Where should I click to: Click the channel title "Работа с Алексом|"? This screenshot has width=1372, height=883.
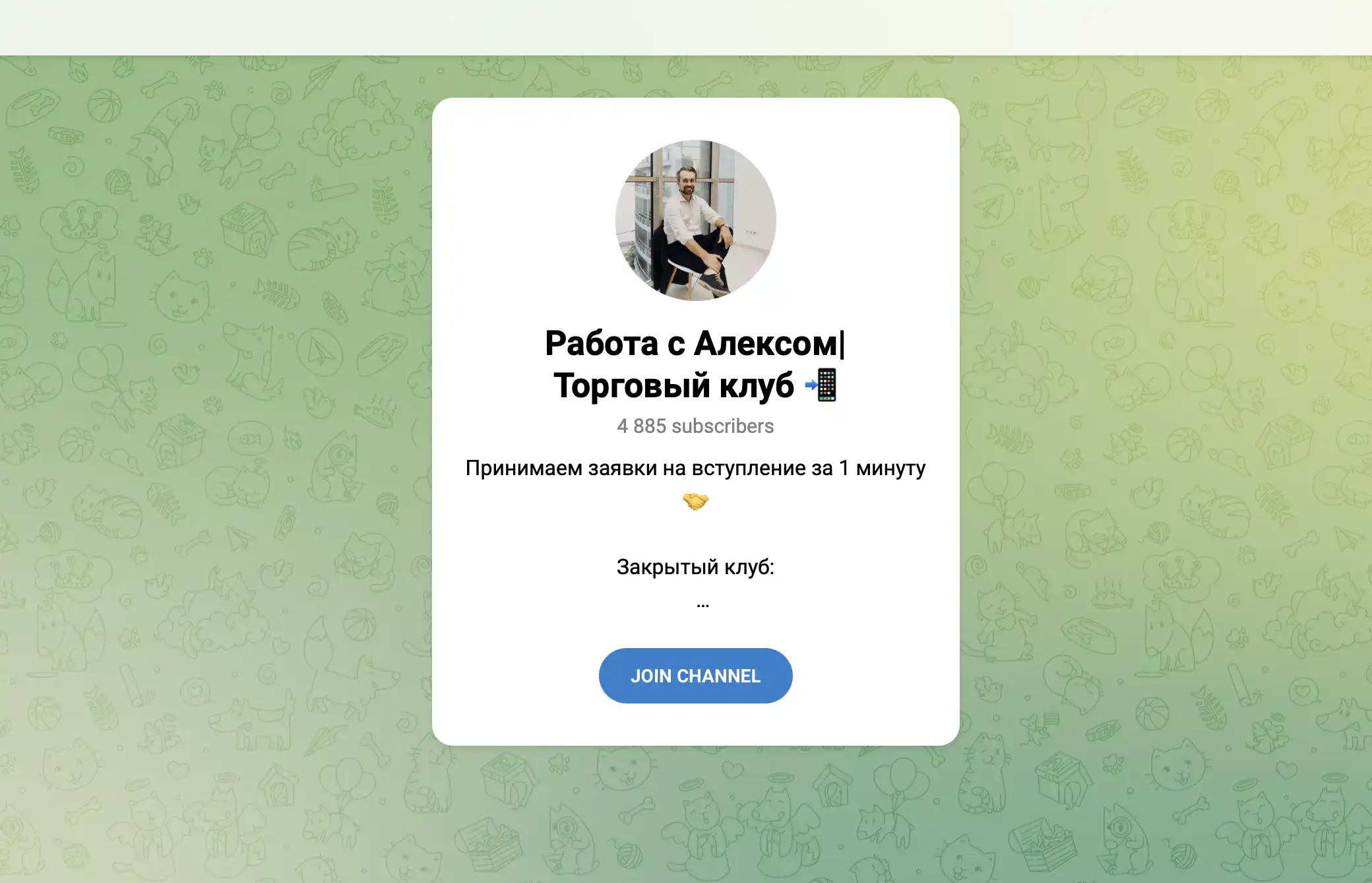pyautogui.click(x=695, y=343)
